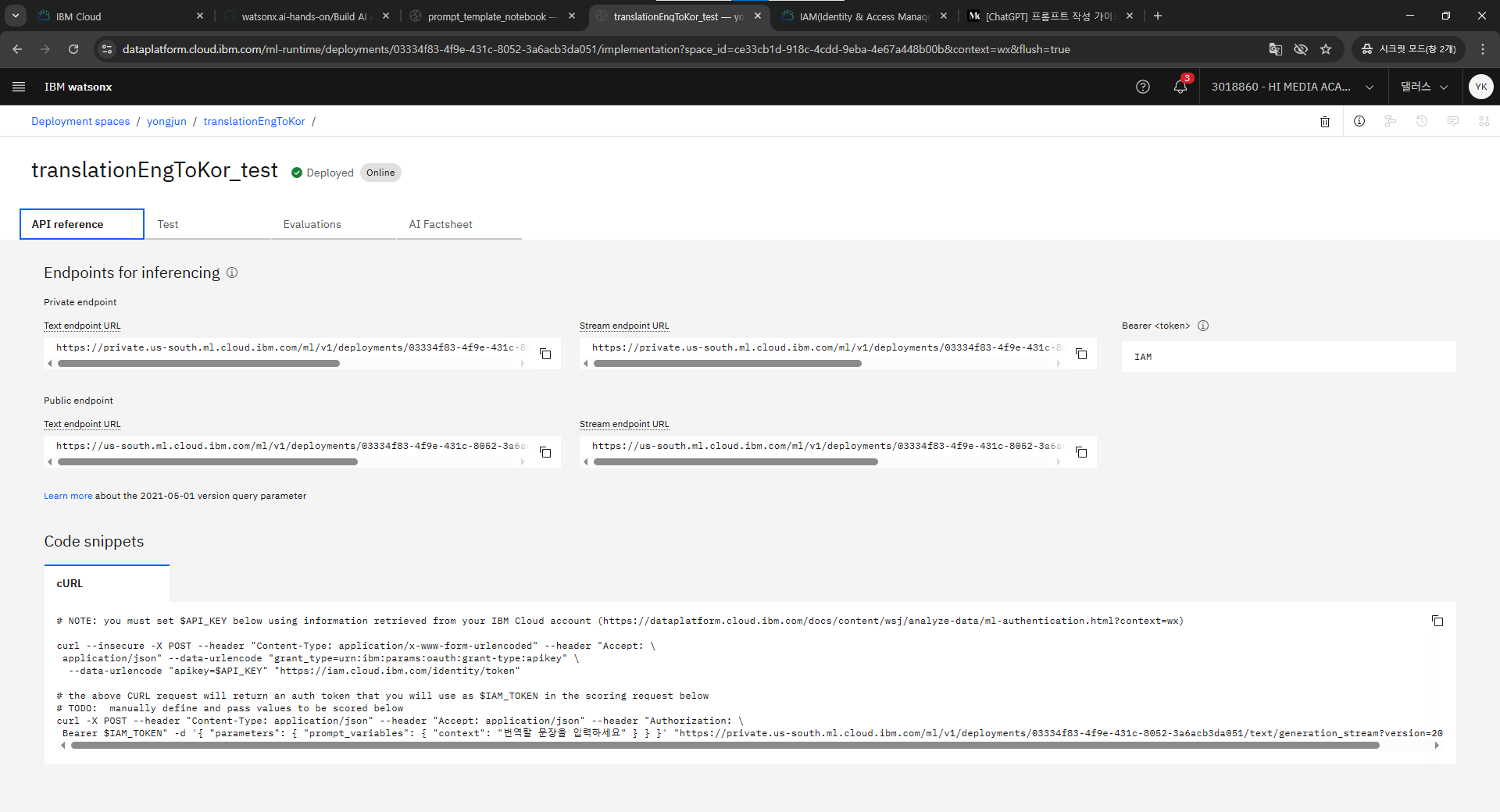Switch to the Test tab

click(x=207, y=224)
